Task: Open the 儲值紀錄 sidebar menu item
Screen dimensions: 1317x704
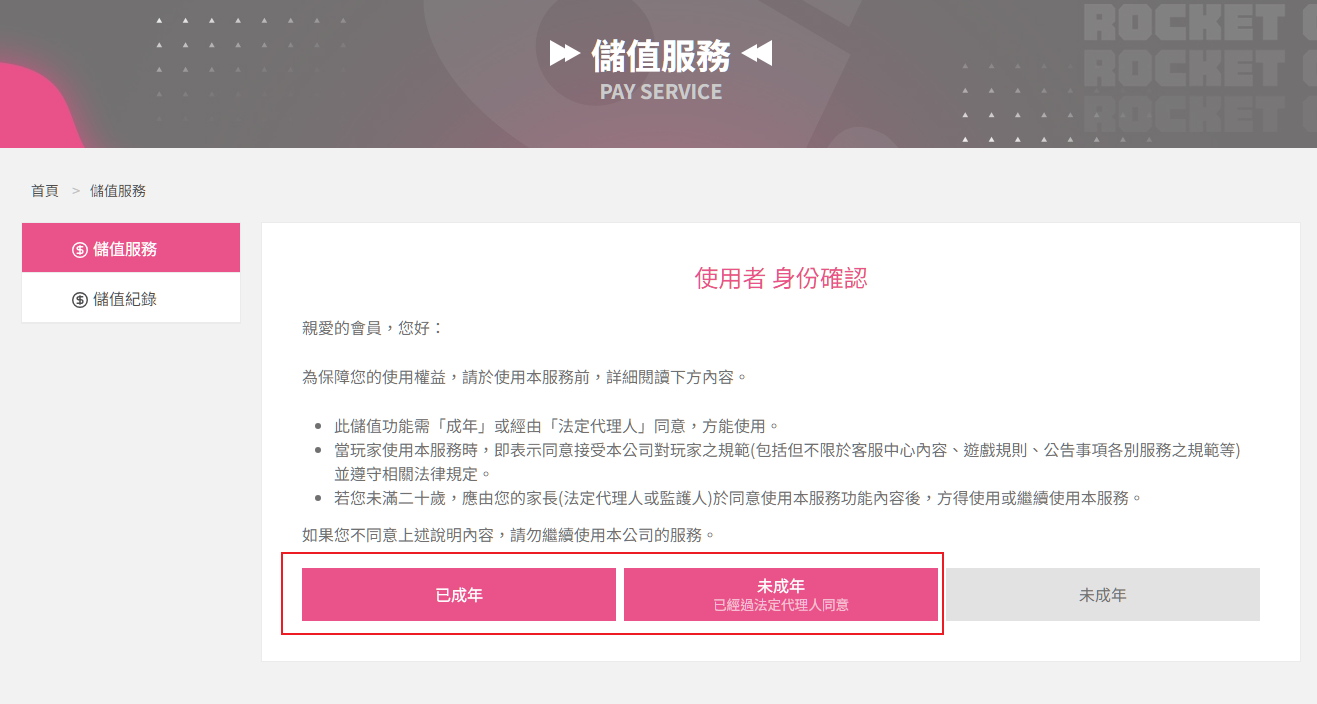Action: (131, 298)
